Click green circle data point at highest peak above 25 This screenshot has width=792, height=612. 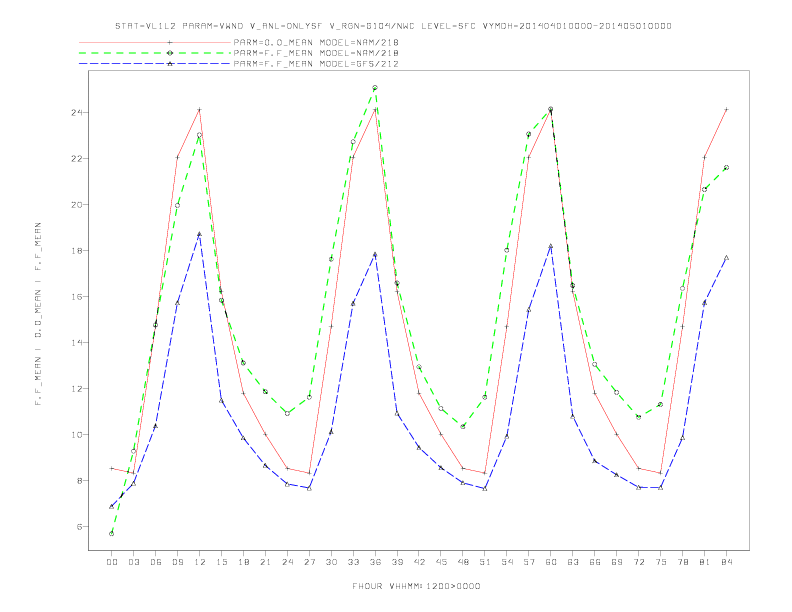(x=375, y=88)
